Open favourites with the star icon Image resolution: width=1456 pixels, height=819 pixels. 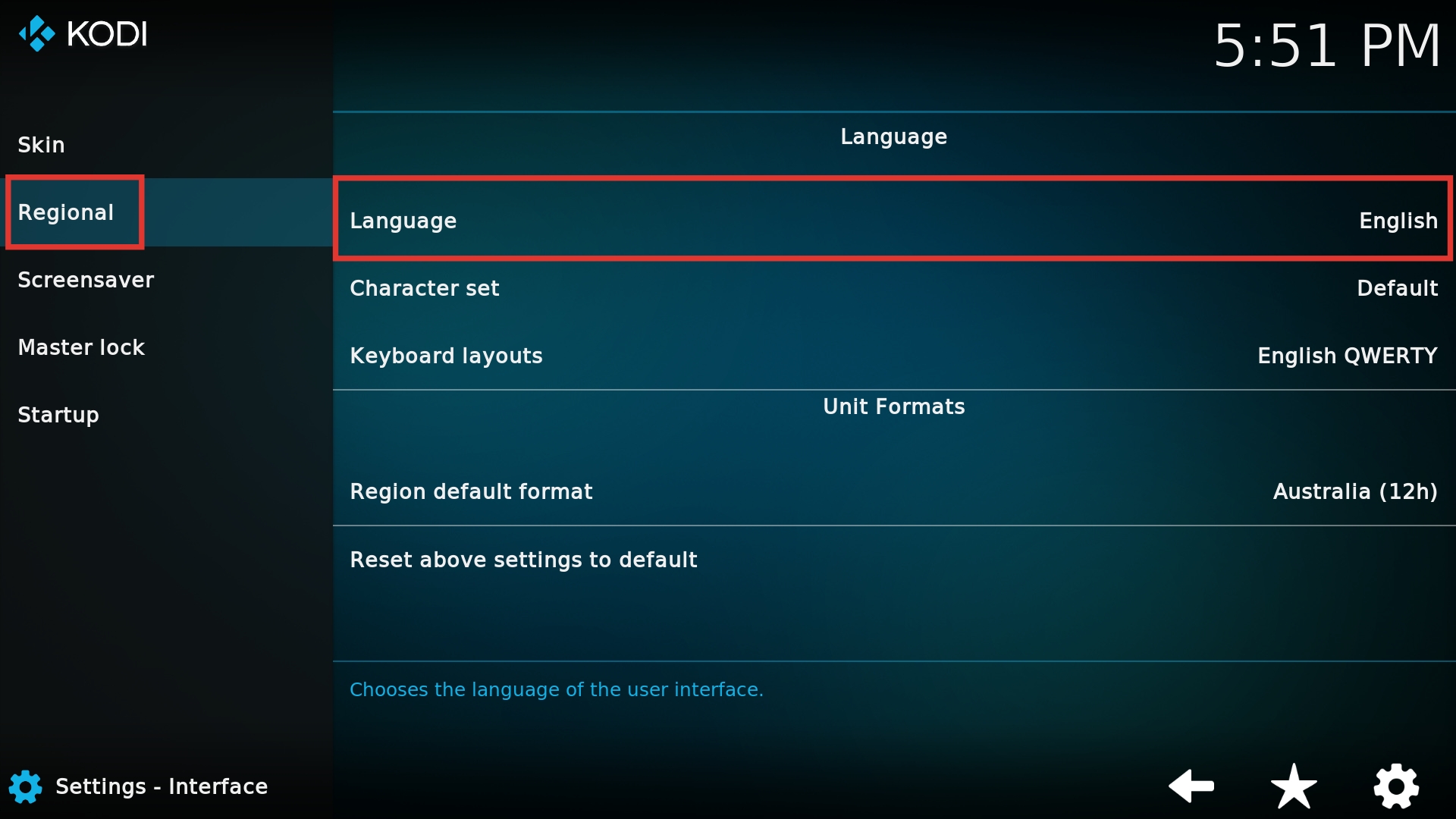click(1294, 786)
